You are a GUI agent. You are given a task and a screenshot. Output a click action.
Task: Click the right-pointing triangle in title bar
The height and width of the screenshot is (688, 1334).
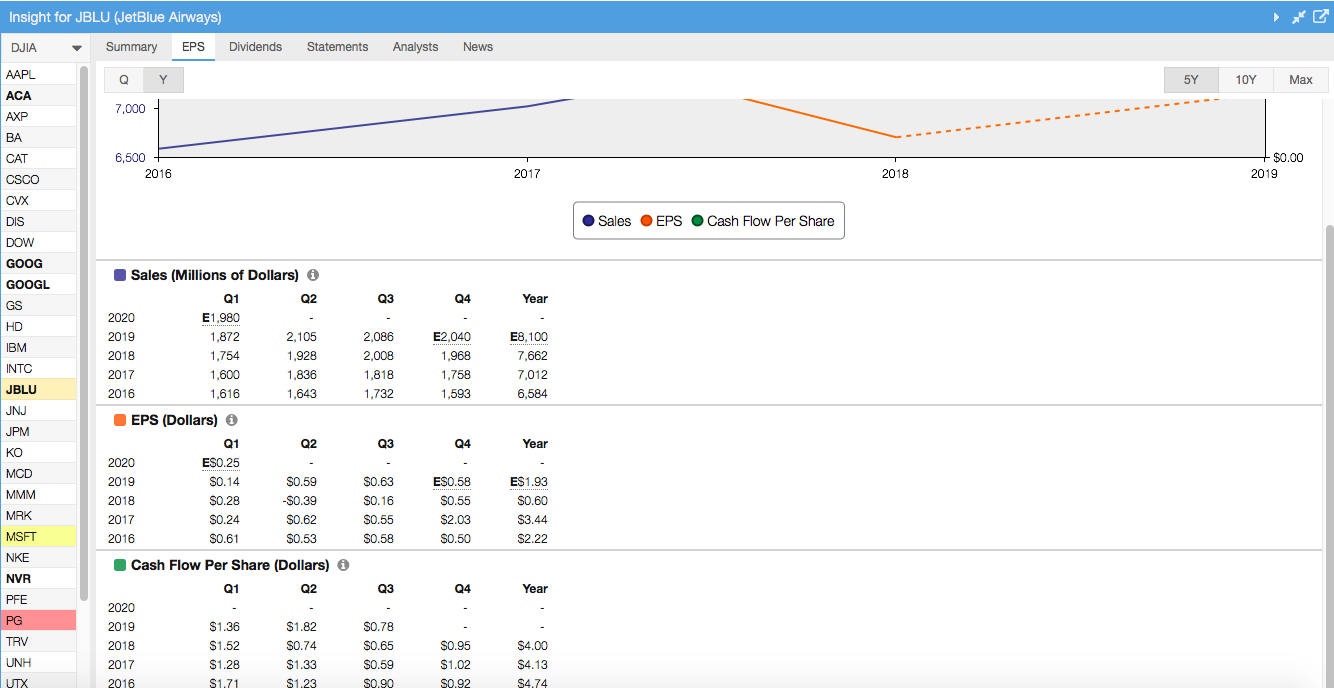point(1276,17)
